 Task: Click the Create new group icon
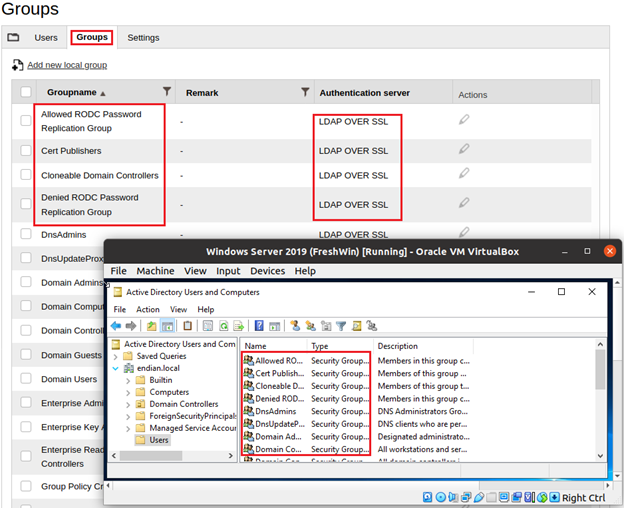310,326
